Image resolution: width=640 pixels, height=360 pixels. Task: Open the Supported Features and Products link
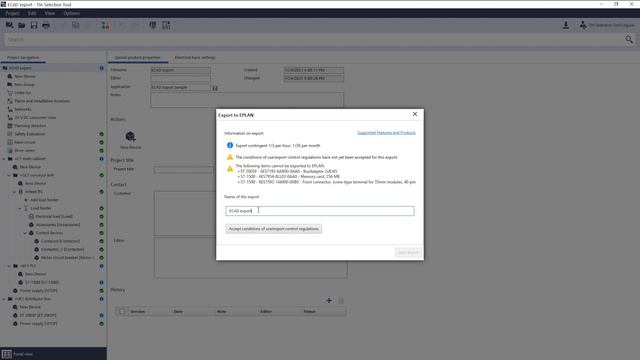387,133
